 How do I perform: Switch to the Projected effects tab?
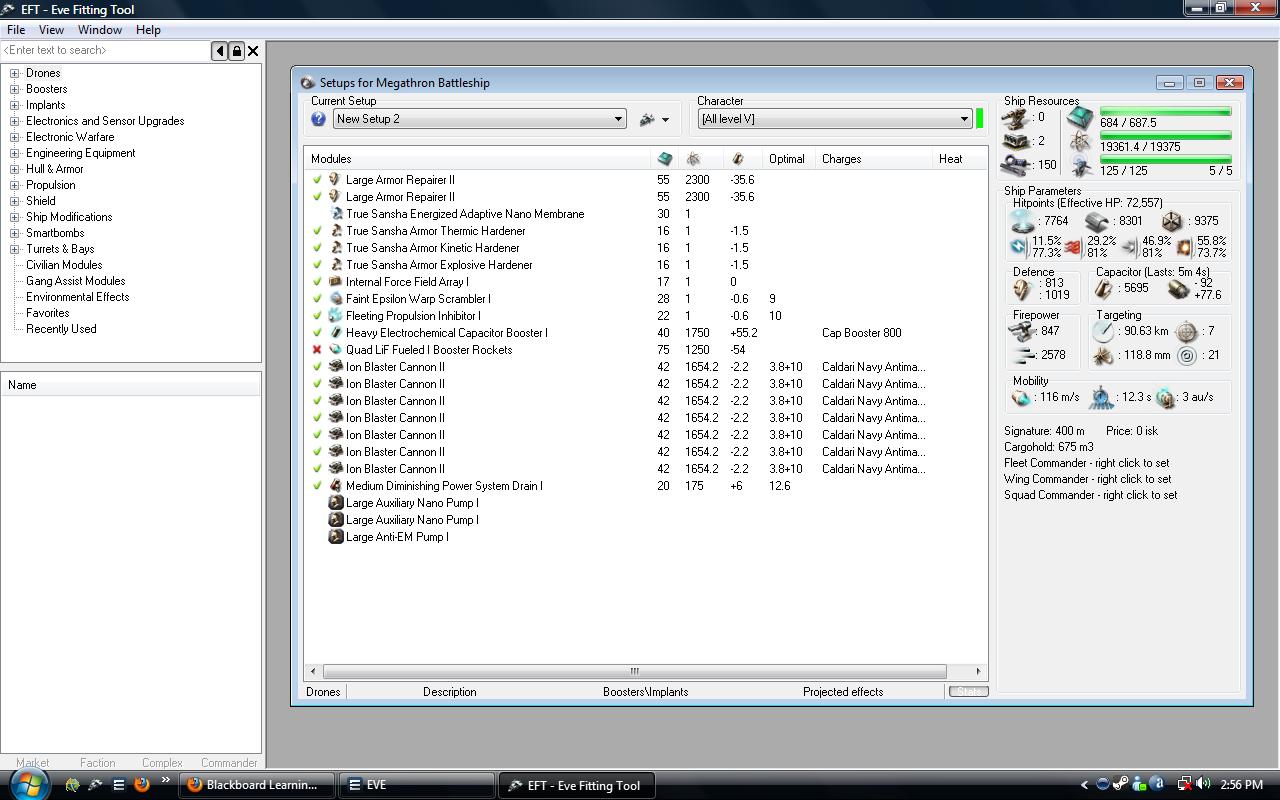[x=843, y=692]
